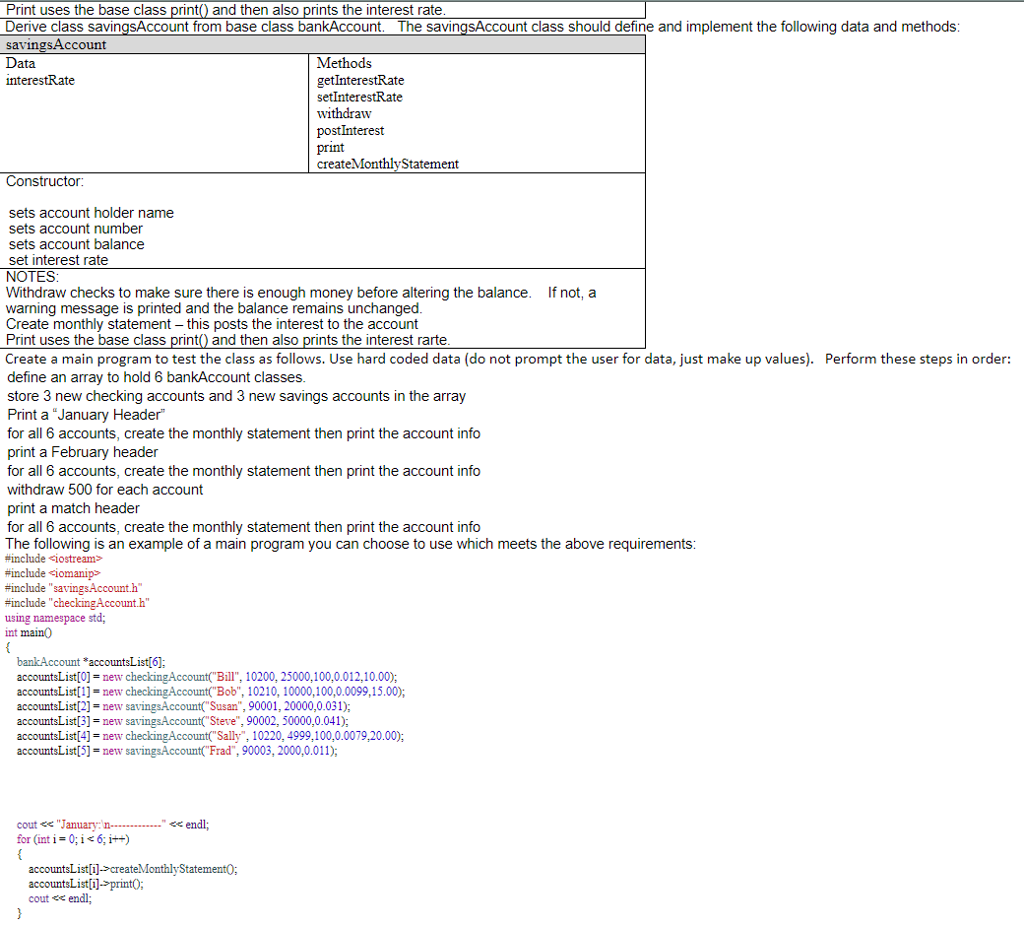This screenshot has height=926, width=1024.
Task: Click the accountsList[i]->print() call
Action: (86, 884)
